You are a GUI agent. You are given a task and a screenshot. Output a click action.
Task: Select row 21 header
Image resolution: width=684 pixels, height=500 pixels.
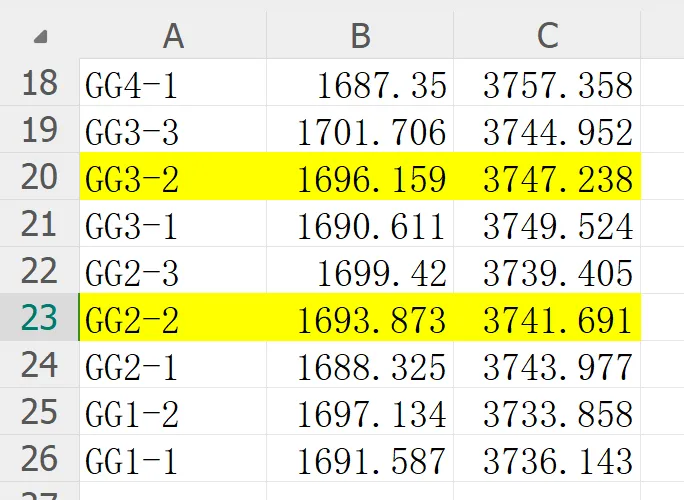39,223
